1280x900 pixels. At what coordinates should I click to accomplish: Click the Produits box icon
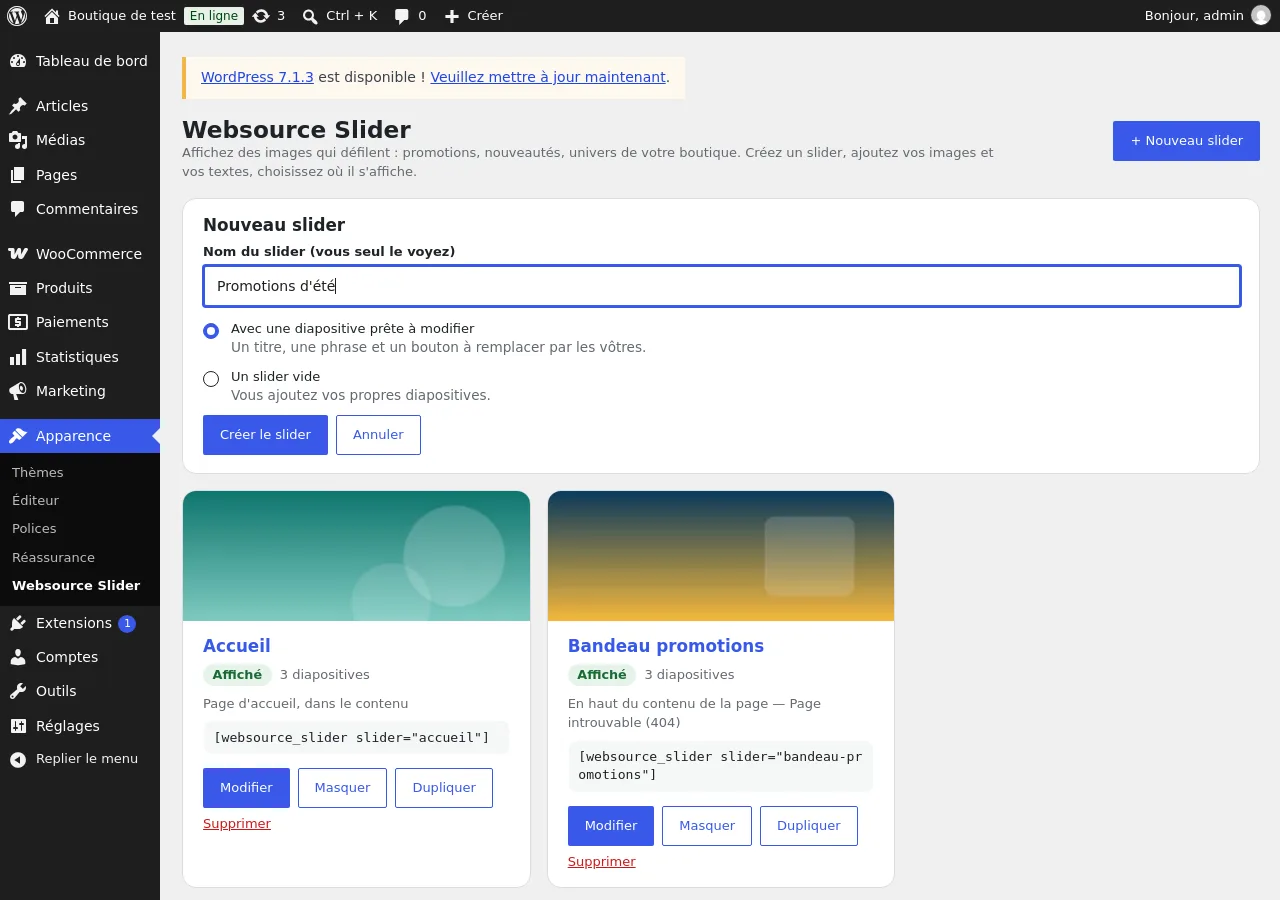click(x=18, y=288)
